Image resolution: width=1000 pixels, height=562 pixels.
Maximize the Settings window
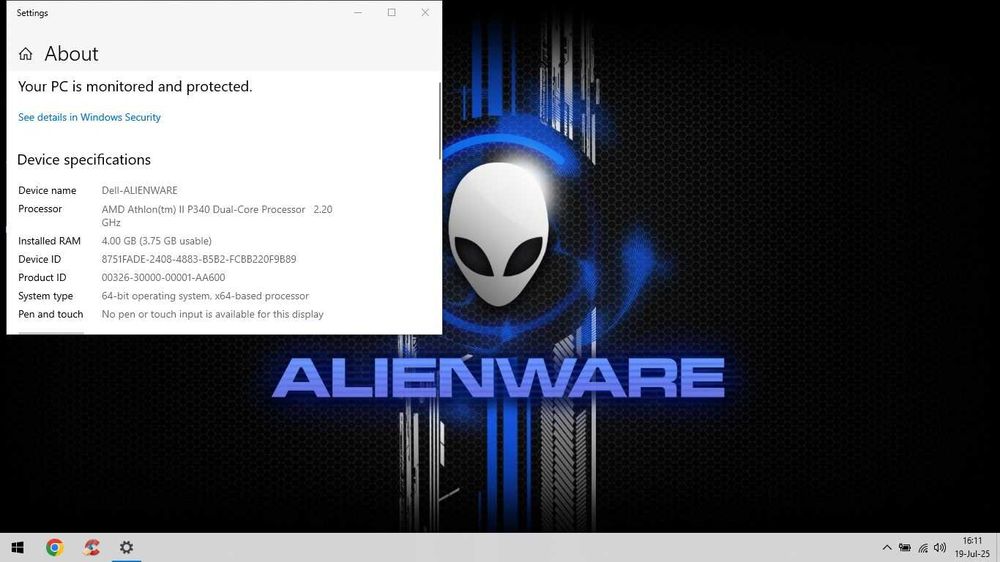(392, 13)
